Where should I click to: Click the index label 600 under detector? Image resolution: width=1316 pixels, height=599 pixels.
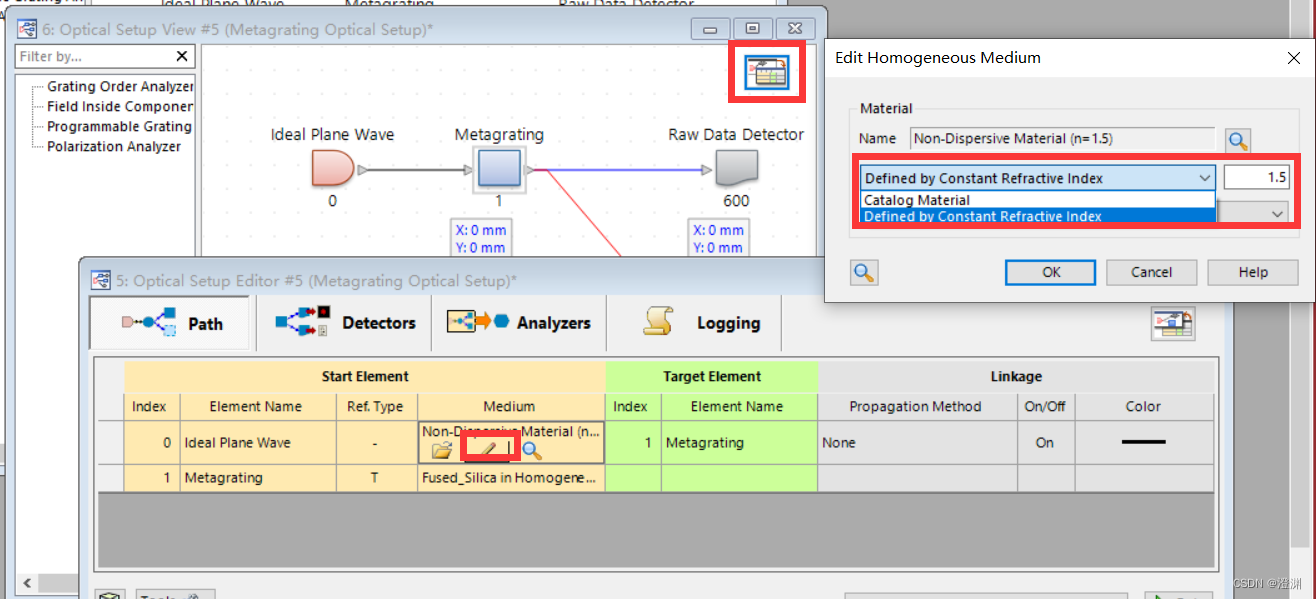click(x=736, y=201)
